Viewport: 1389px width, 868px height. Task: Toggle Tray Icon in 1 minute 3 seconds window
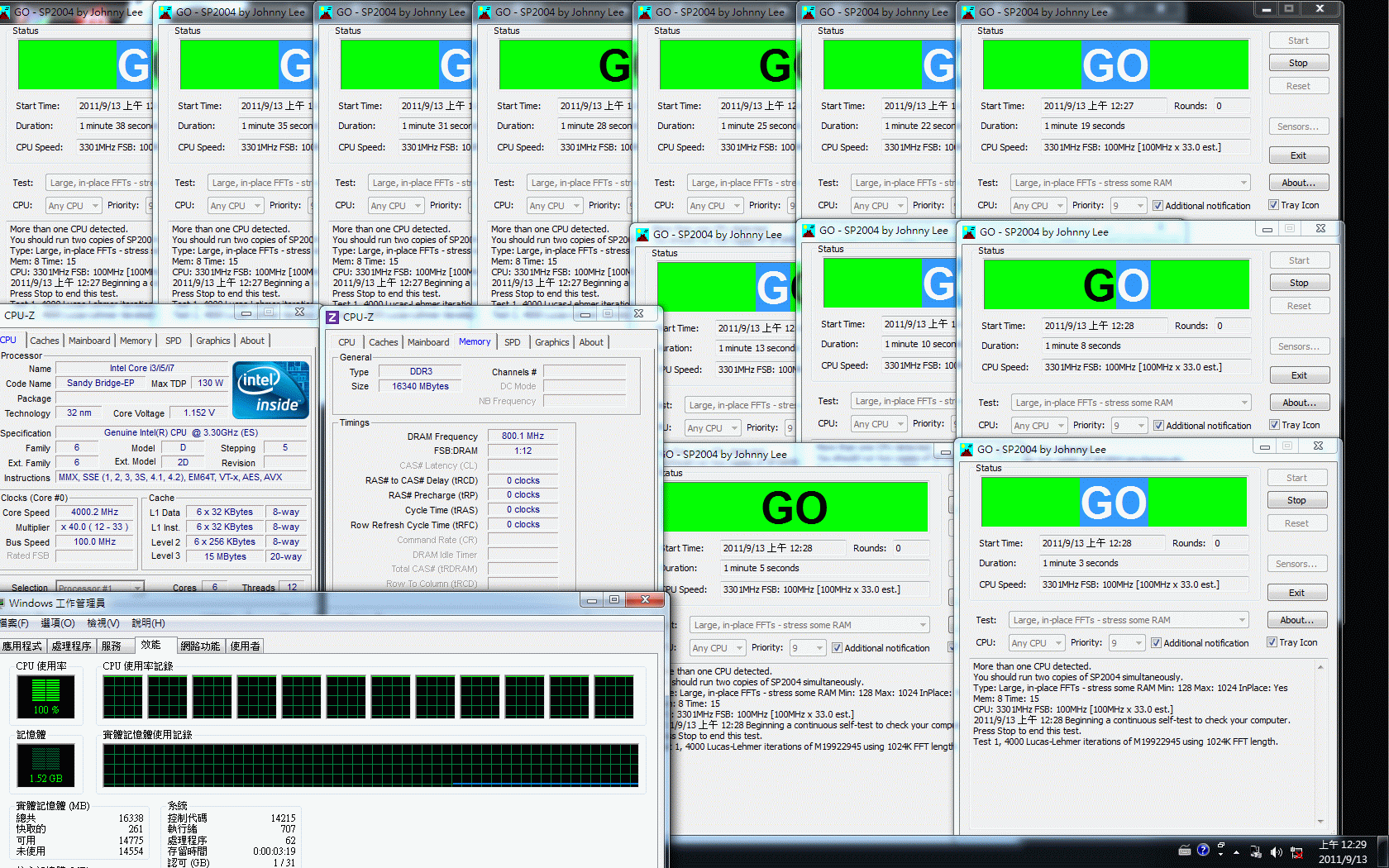click(x=1272, y=642)
